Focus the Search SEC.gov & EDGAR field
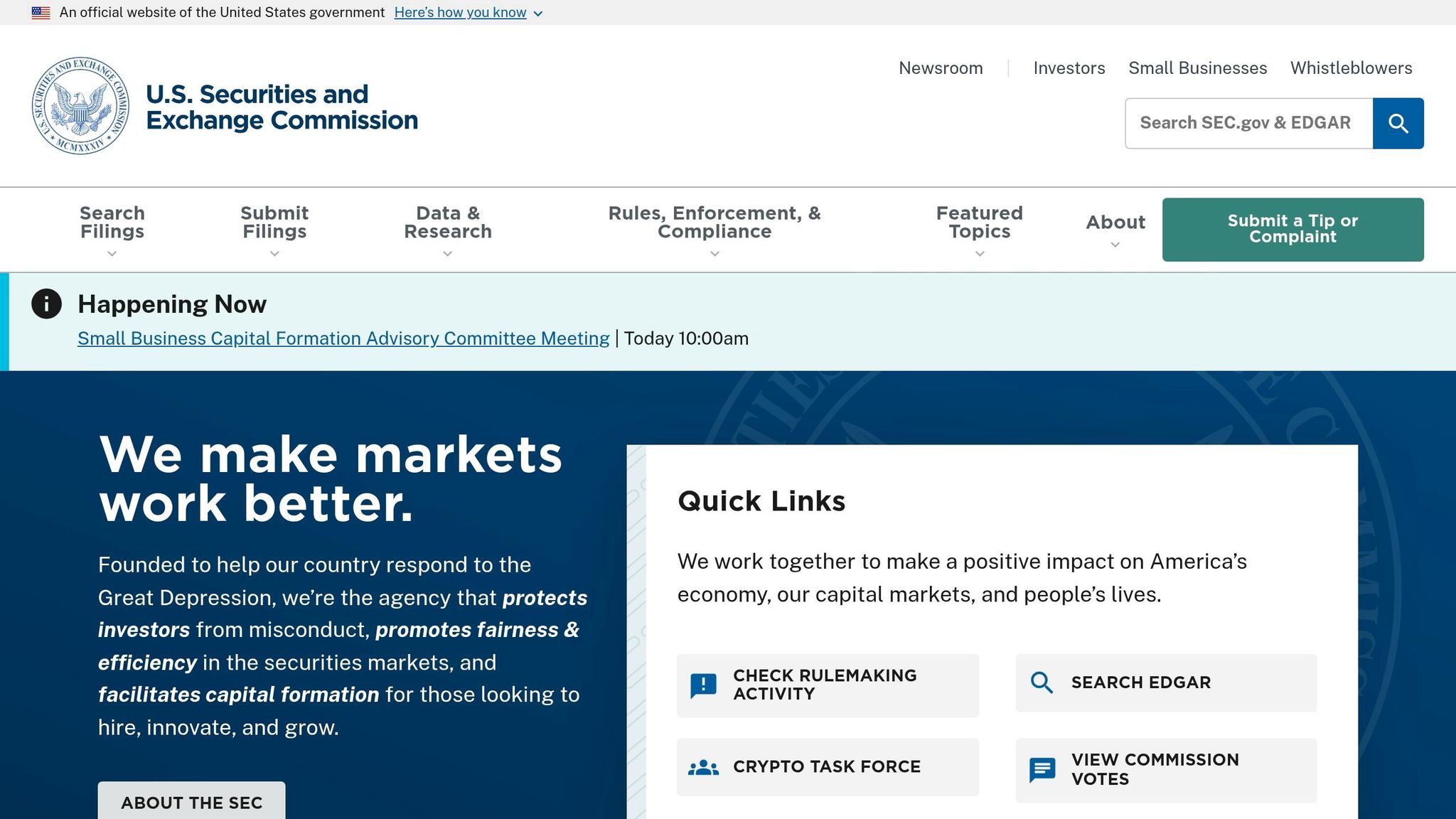The height and width of the screenshot is (819, 1456). (1248, 124)
